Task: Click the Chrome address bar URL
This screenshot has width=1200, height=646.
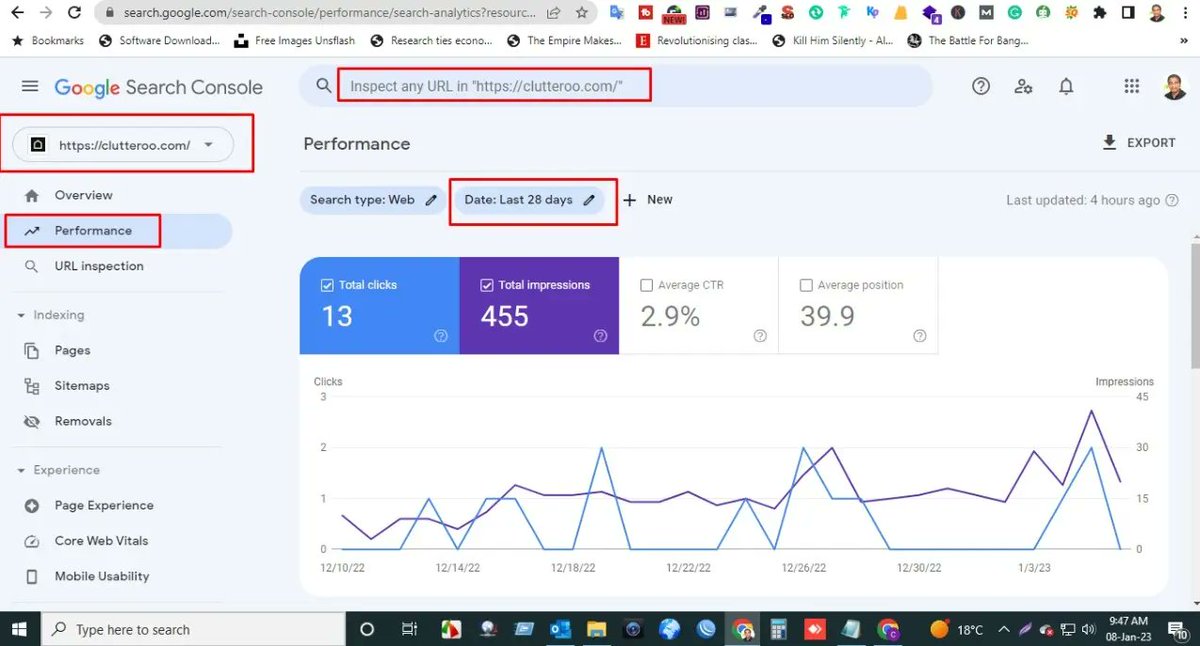Action: [329, 13]
